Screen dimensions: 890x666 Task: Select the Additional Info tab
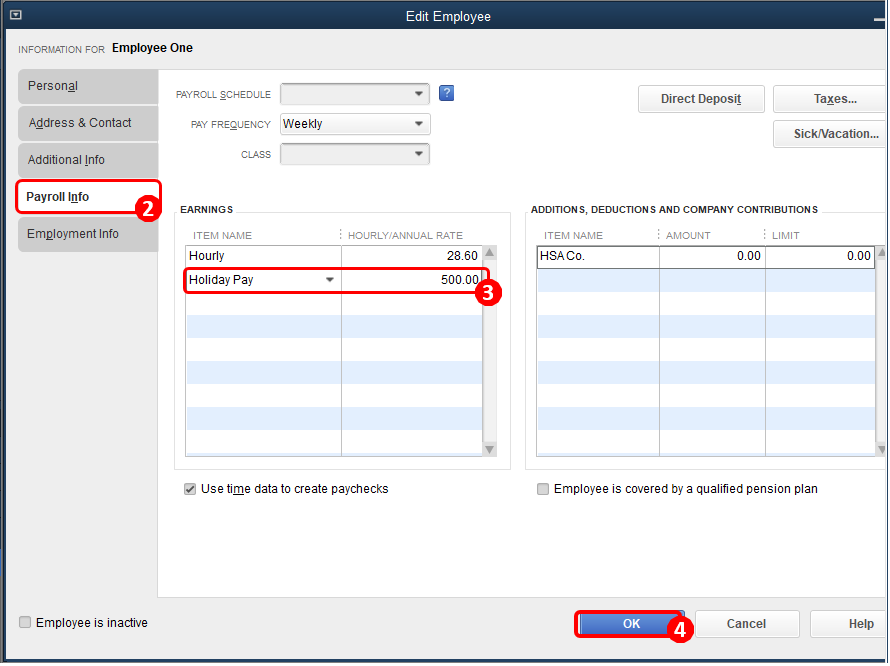coord(87,160)
